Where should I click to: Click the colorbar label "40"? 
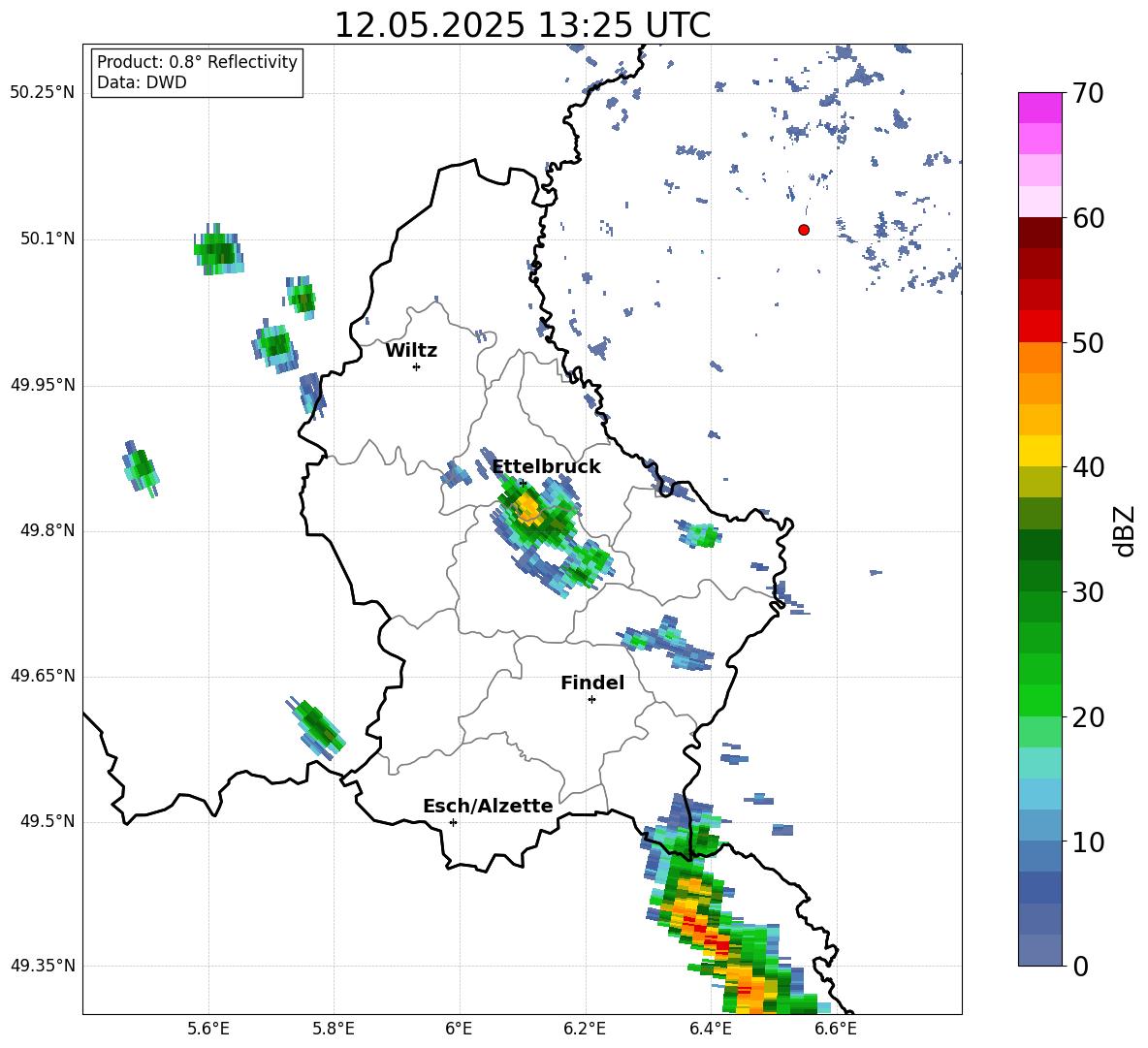coord(1088,467)
